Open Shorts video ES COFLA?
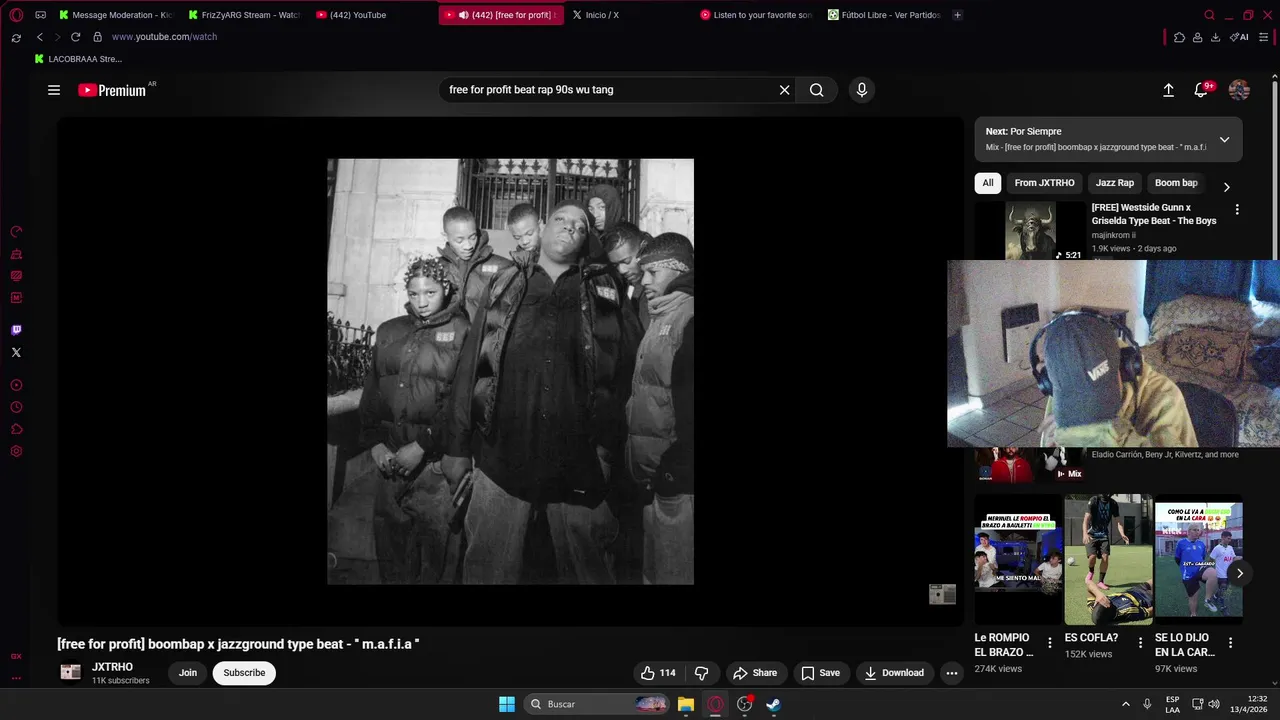 pos(1108,559)
